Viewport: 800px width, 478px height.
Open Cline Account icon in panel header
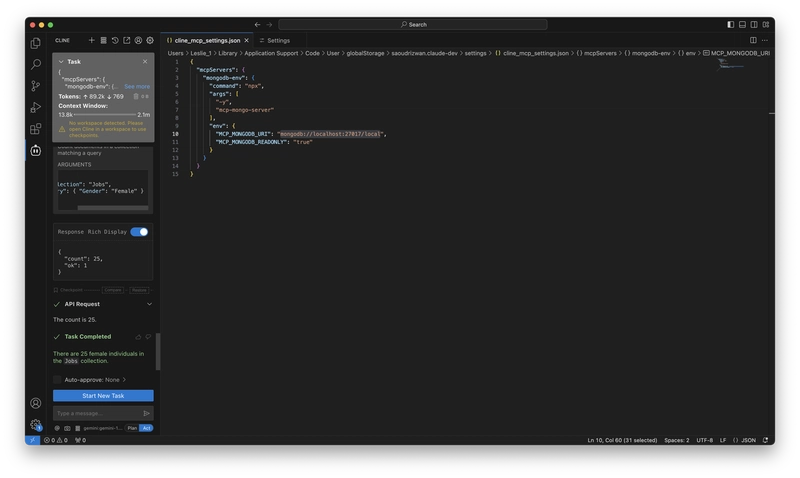pyautogui.click(x=138, y=40)
